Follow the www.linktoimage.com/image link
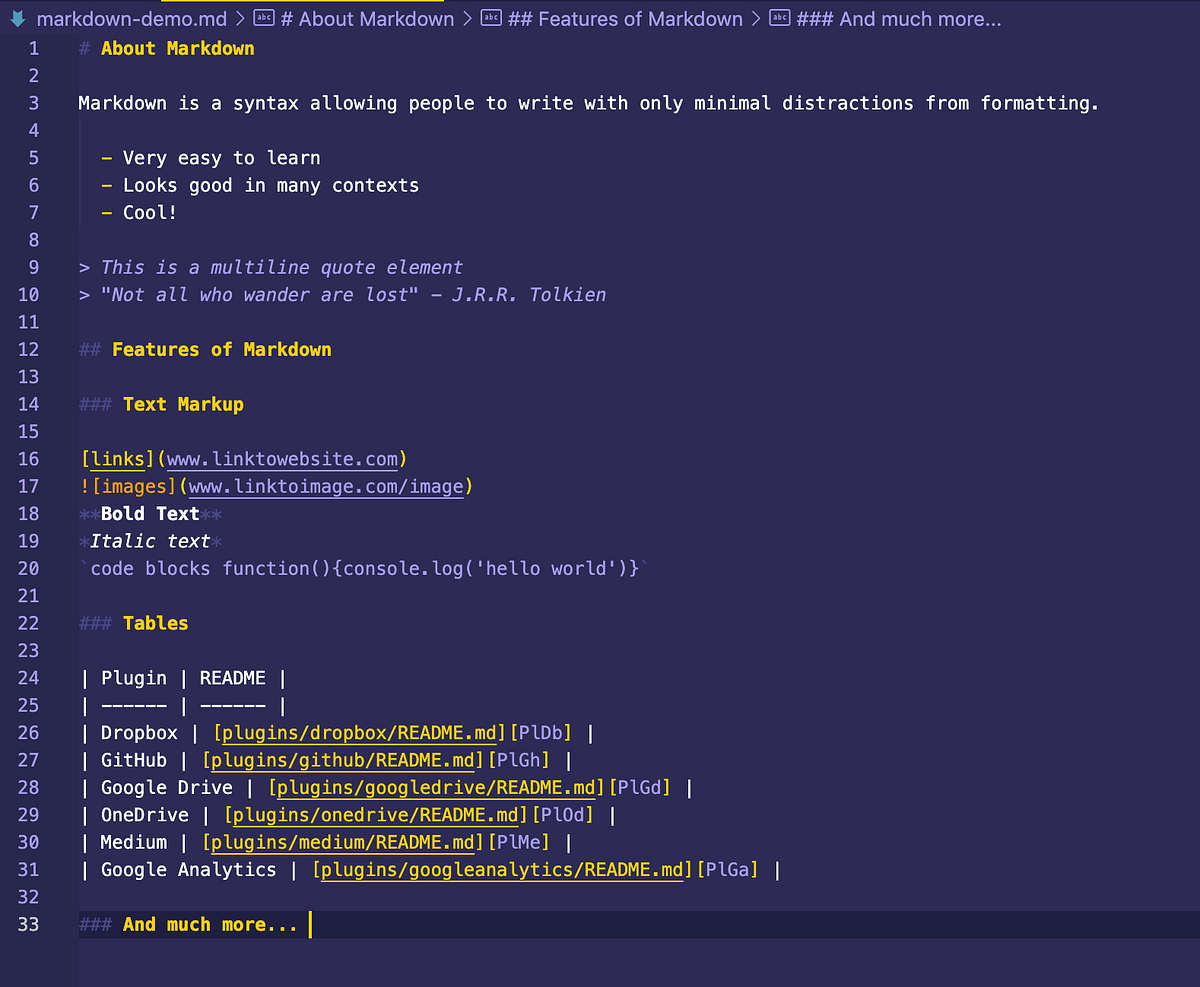The image size is (1200, 987). tap(326, 486)
